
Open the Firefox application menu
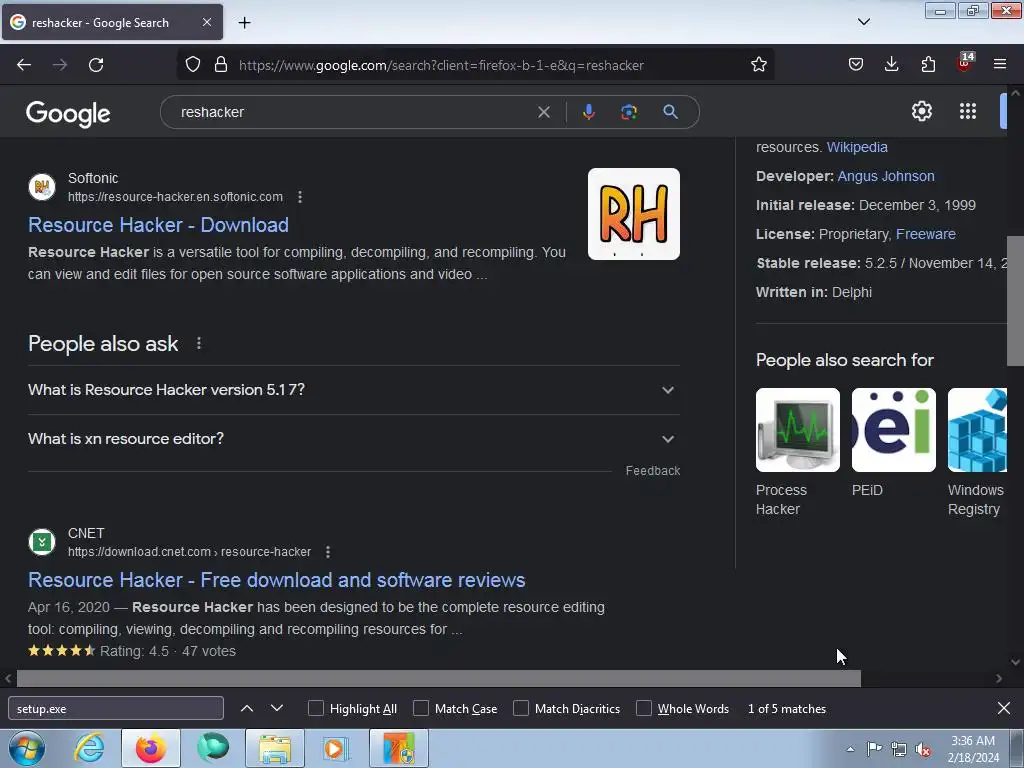(1000, 65)
